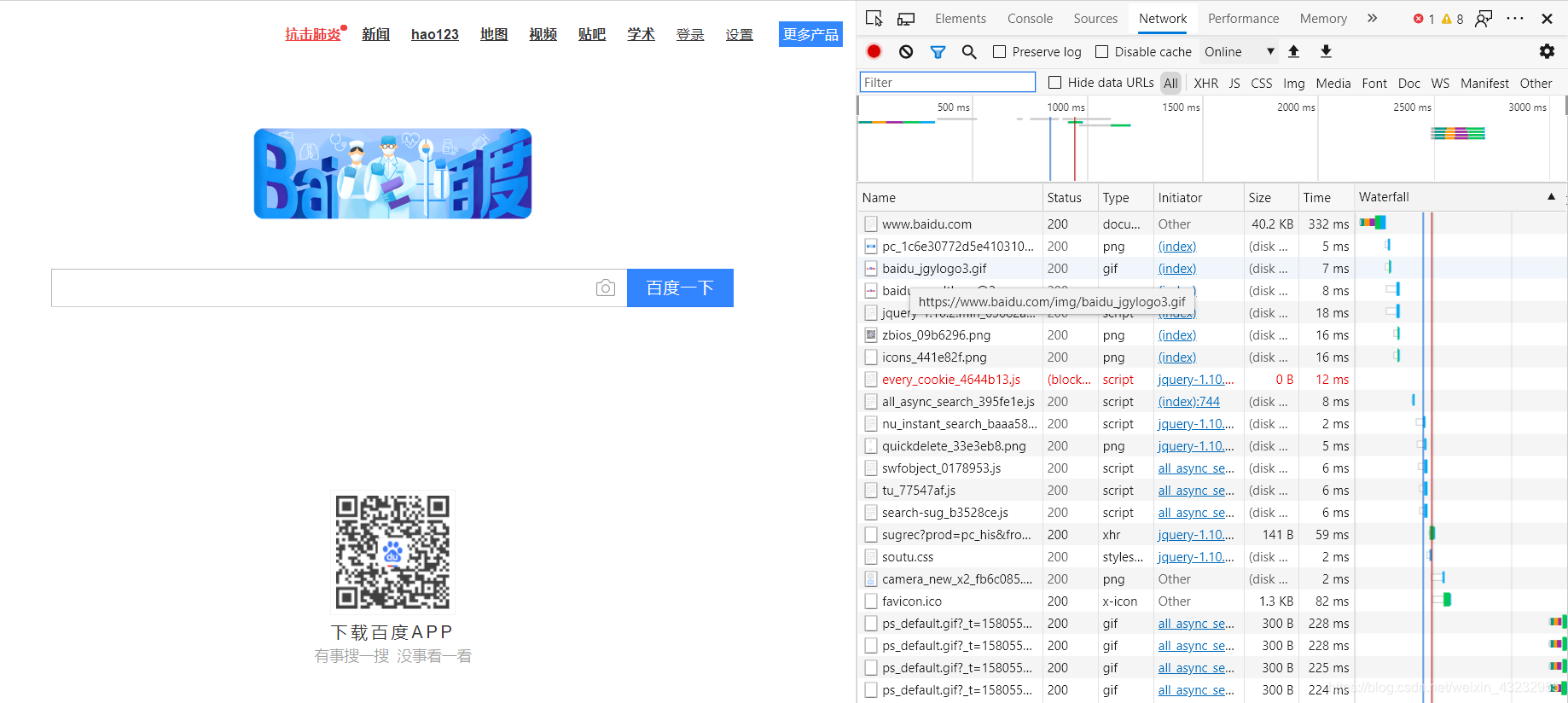Click the Baidu doodle logo
Viewport: 1568px width, 703px height.
(x=392, y=173)
